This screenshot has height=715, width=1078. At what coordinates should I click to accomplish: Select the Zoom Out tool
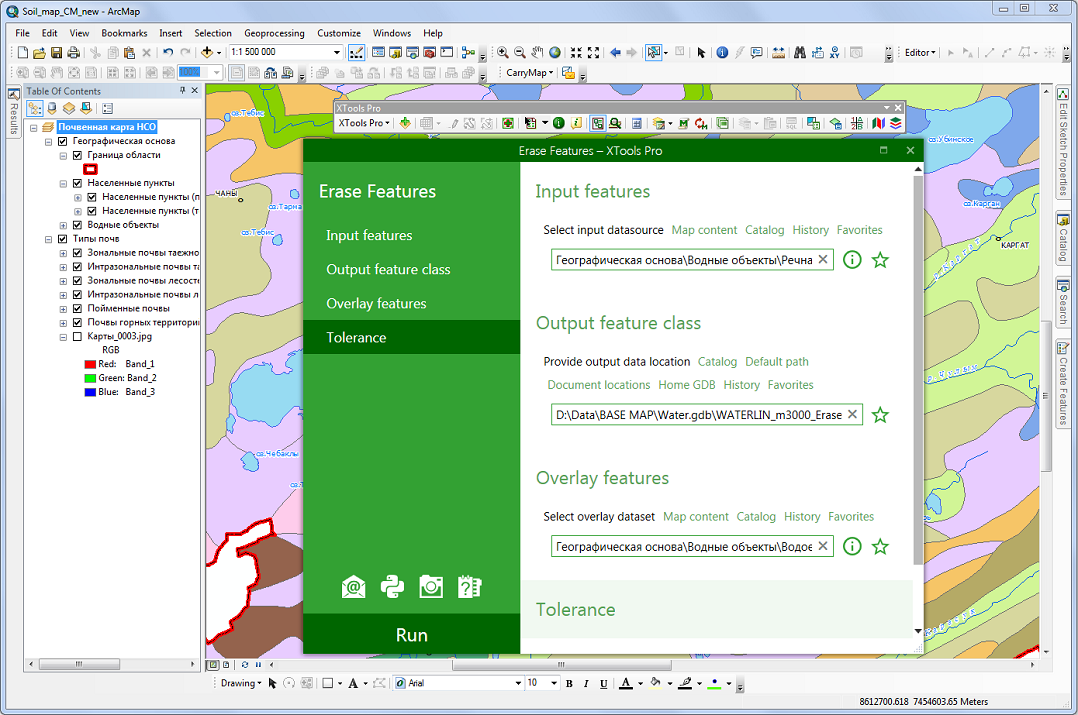tap(520, 52)
